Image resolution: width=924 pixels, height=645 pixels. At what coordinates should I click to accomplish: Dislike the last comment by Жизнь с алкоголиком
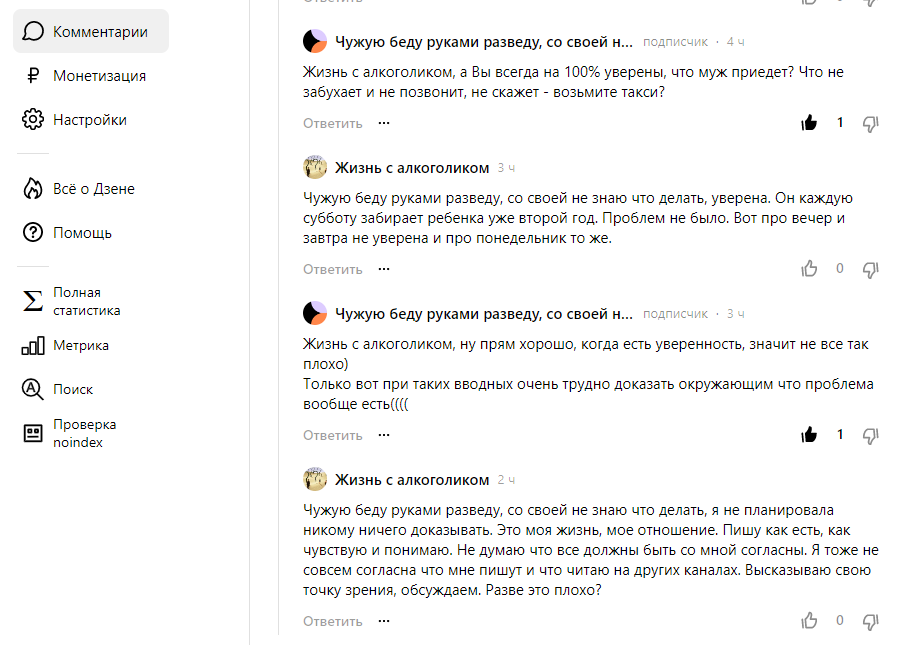(x=871, y=620)
